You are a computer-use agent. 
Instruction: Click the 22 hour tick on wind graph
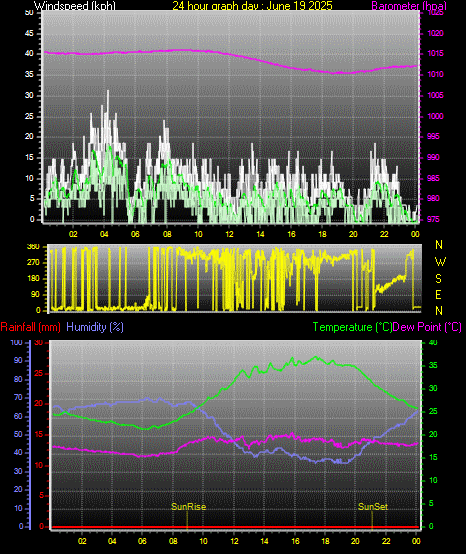point(384,234)
